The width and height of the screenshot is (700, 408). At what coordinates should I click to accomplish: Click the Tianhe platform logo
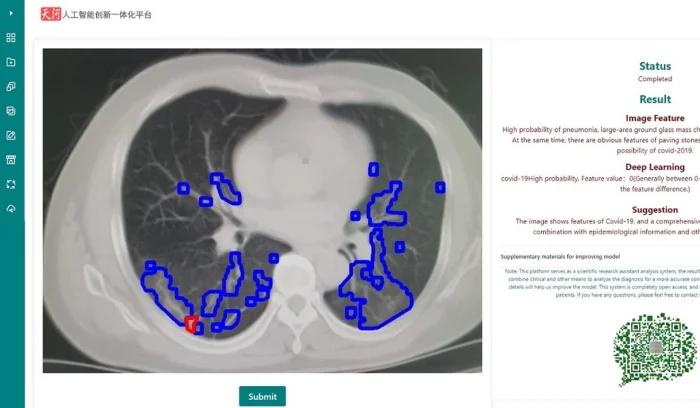pyautogui.click(x=50, y=15)
